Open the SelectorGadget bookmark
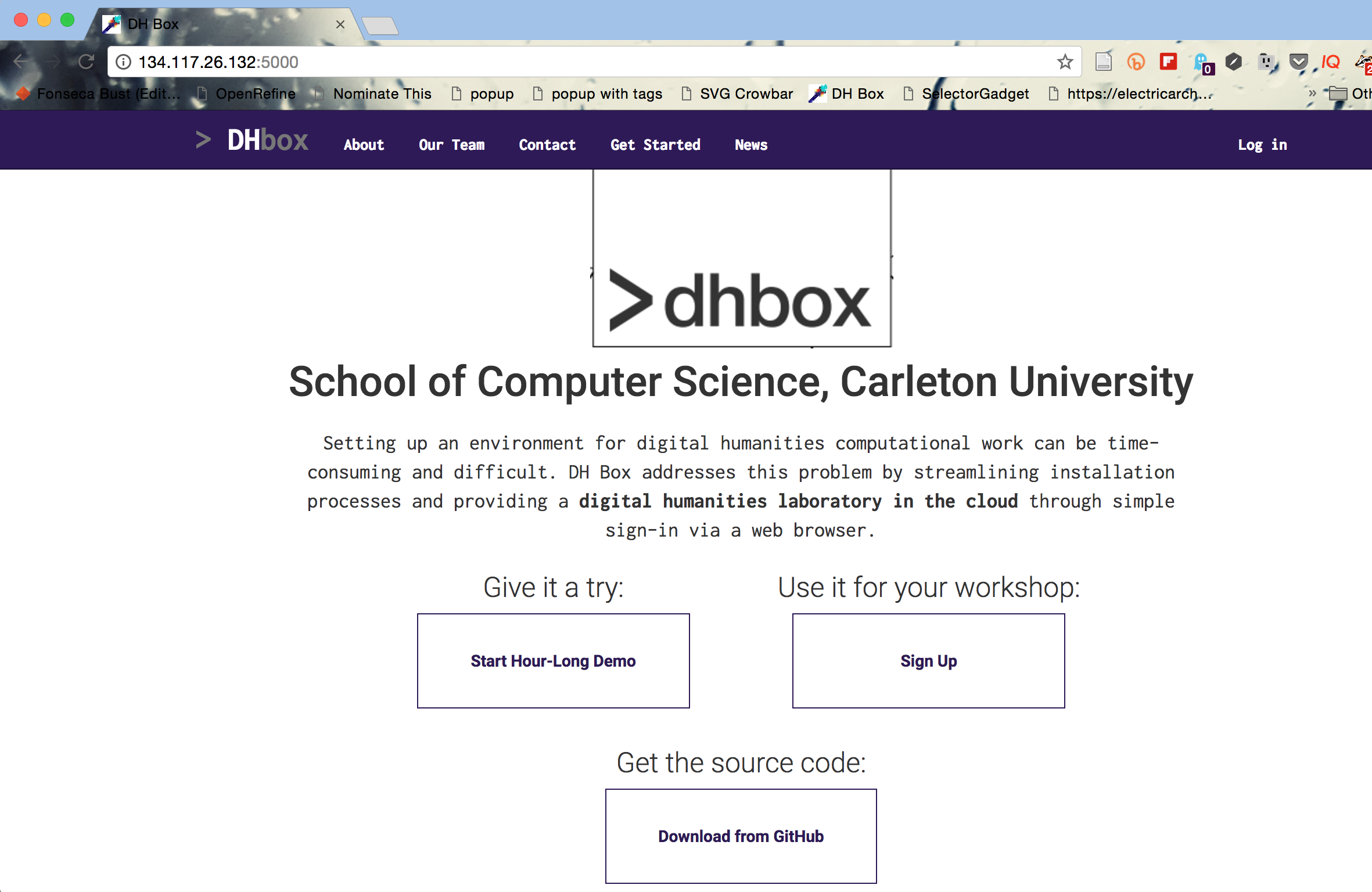Viewport: 1372px width, 892px height. point(967,93)
